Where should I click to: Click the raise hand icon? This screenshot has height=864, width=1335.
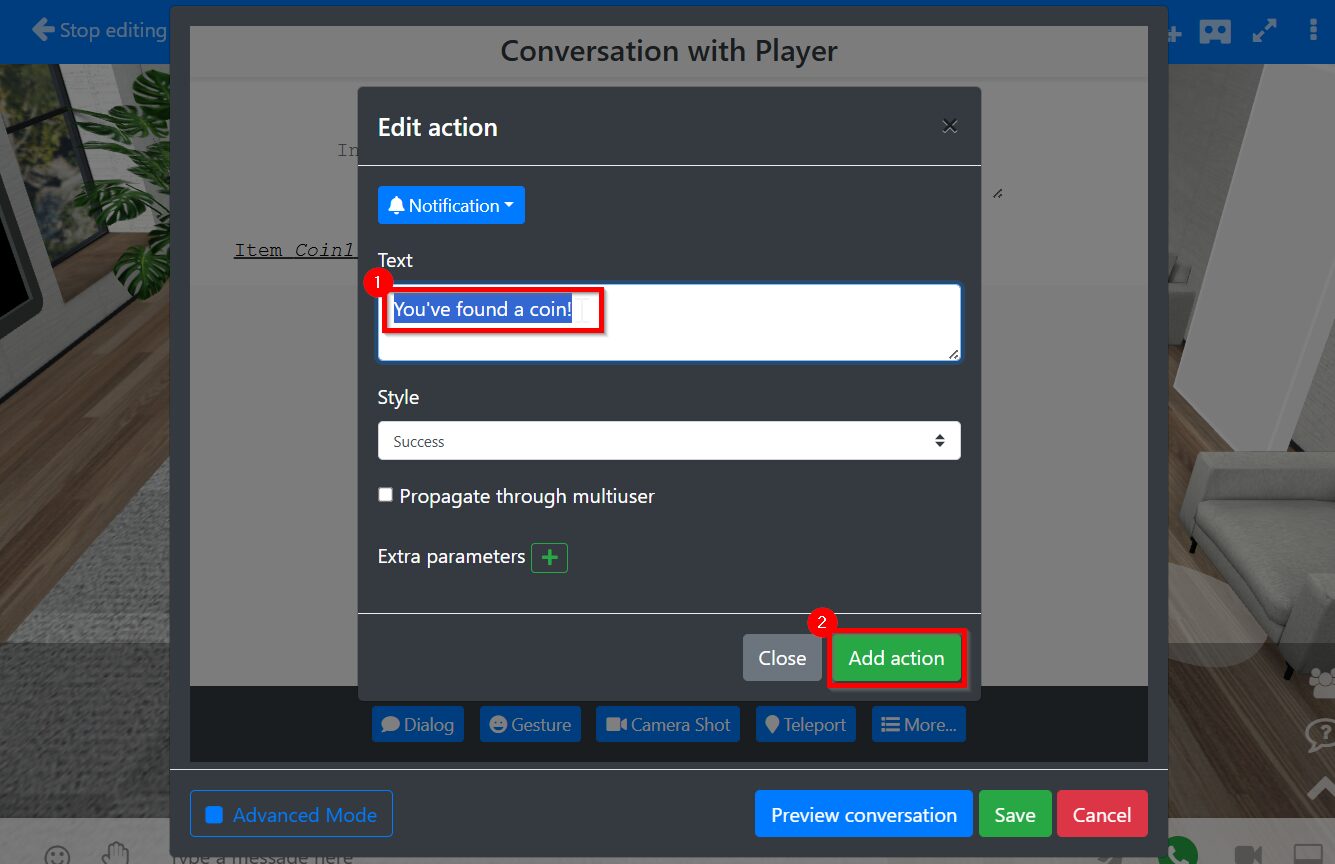click(116, 853)
